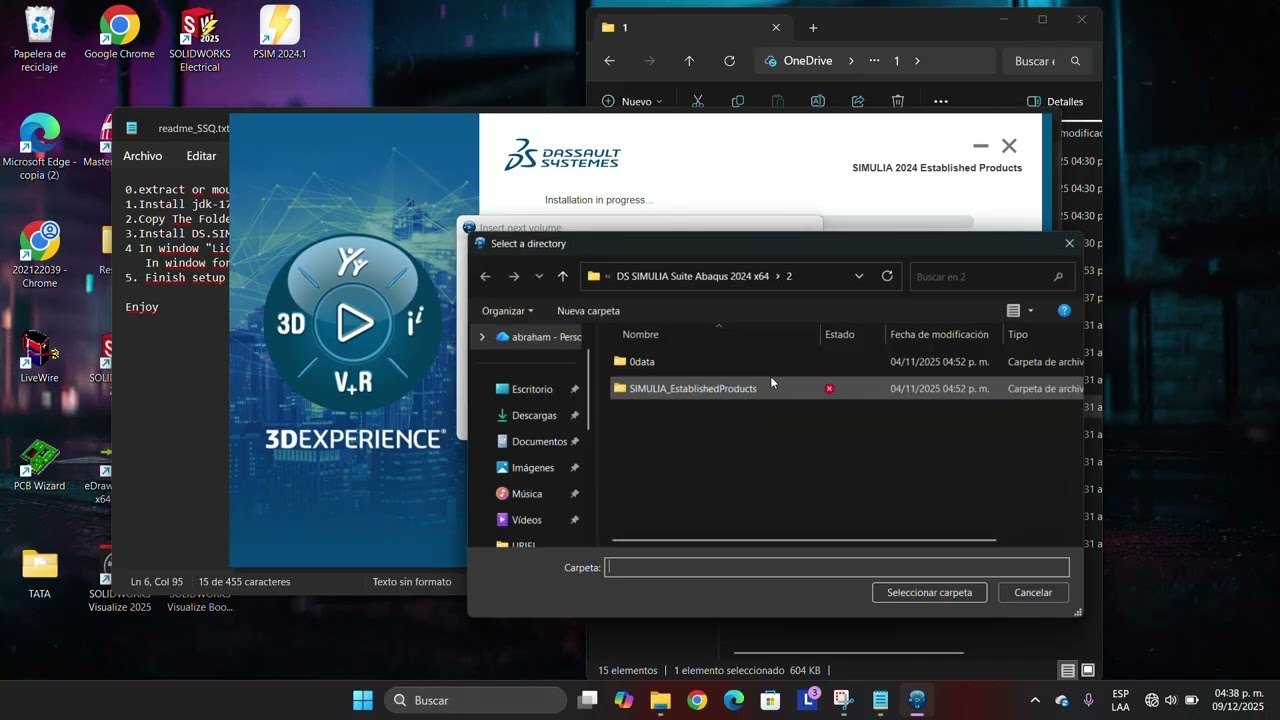This screenshot has height=720, width=1280.
Task: Click Cancelar in directory dialog
Action: coord(1033,592)
